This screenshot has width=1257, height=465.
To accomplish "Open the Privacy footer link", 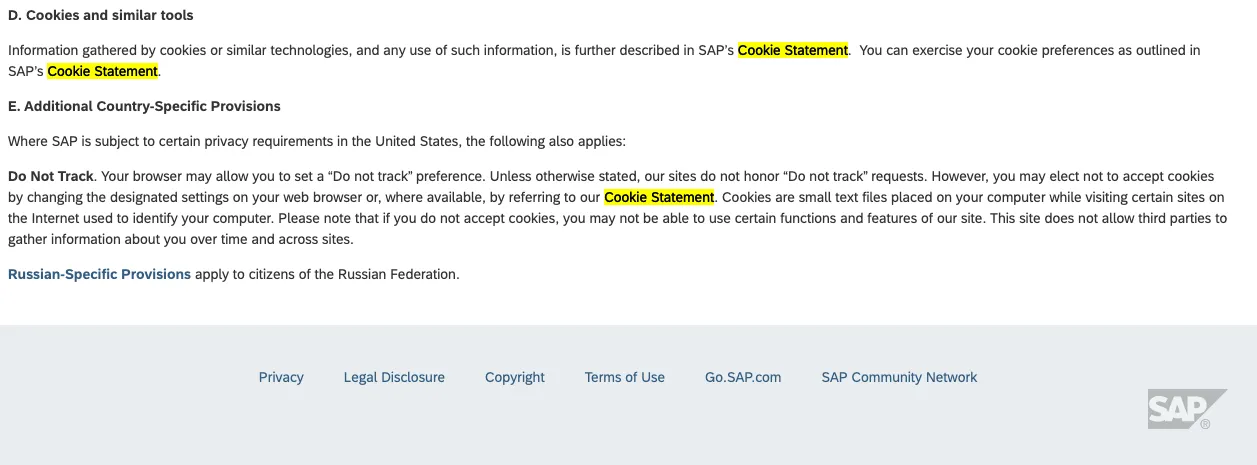I will [x=281, y=377].
